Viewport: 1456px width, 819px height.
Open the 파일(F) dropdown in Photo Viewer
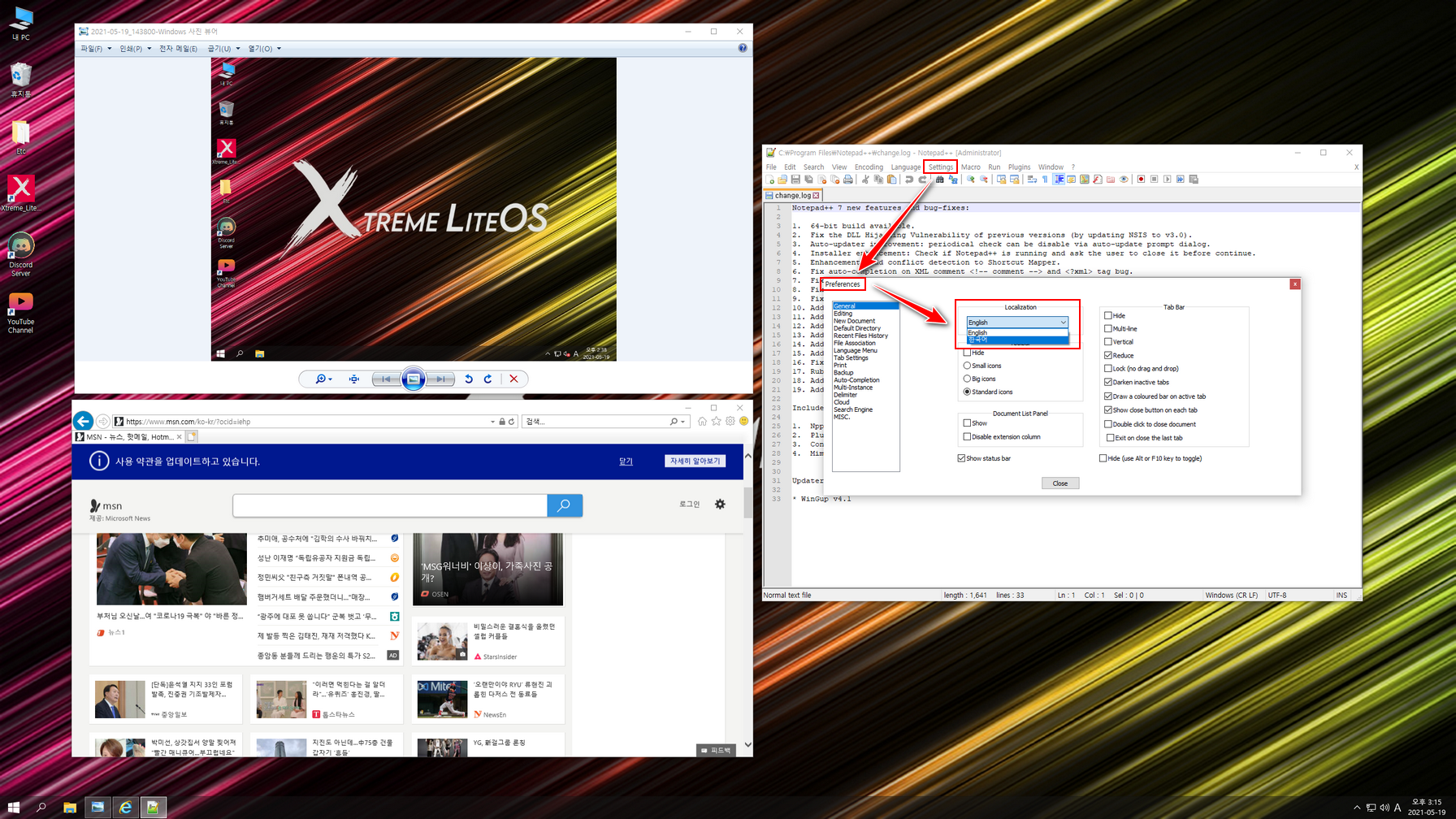coord(95,49)
